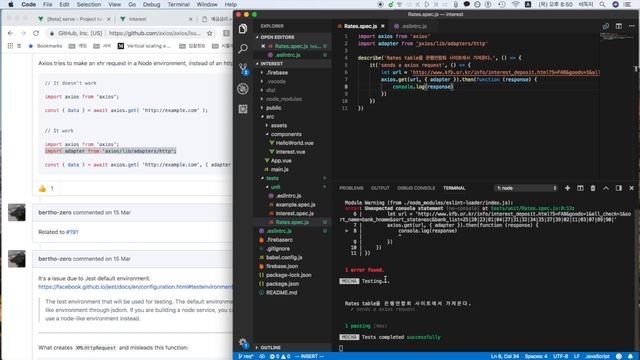
Task: Open the Go menu in the menu bar
Action: 132,4
